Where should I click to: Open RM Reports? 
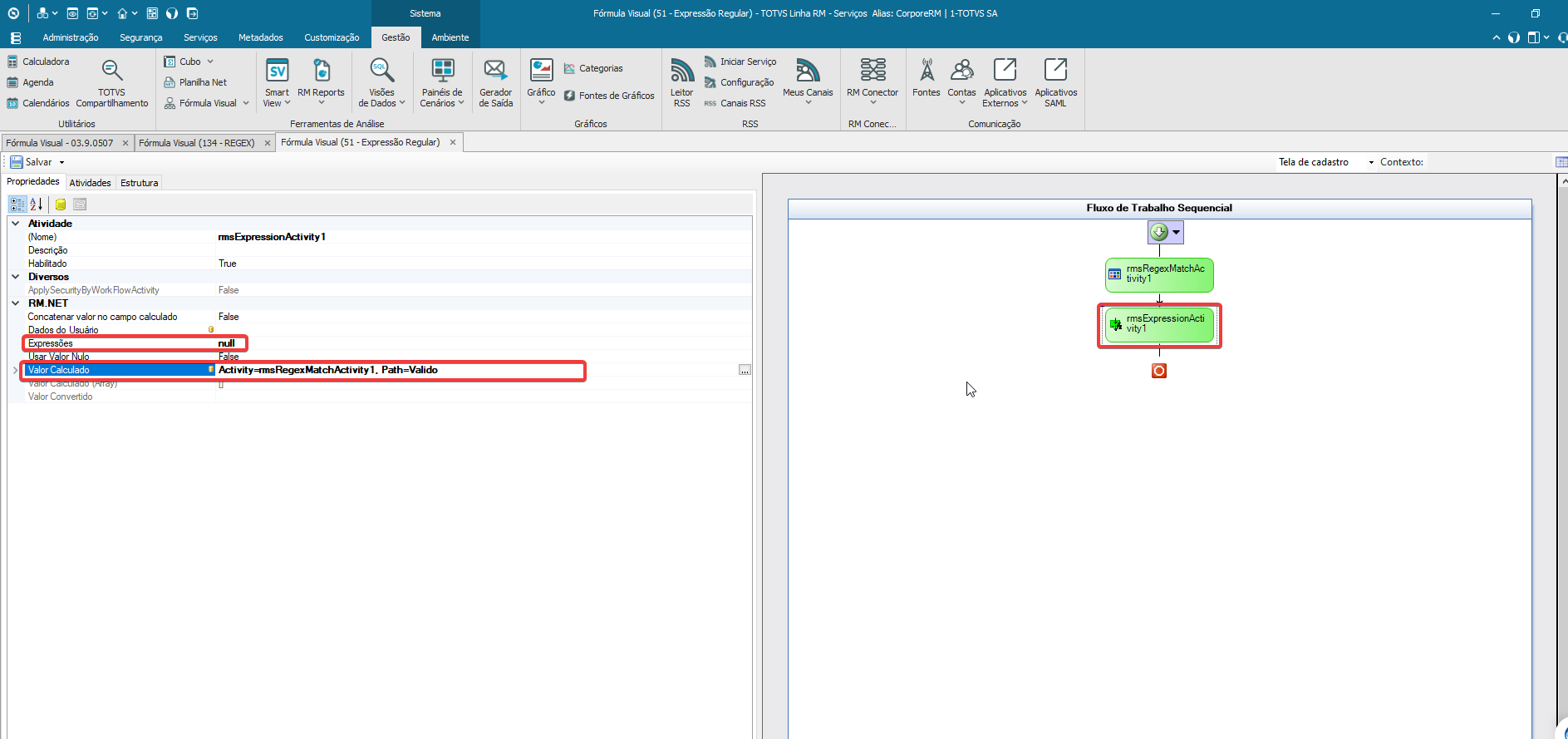tap(321, 80)
